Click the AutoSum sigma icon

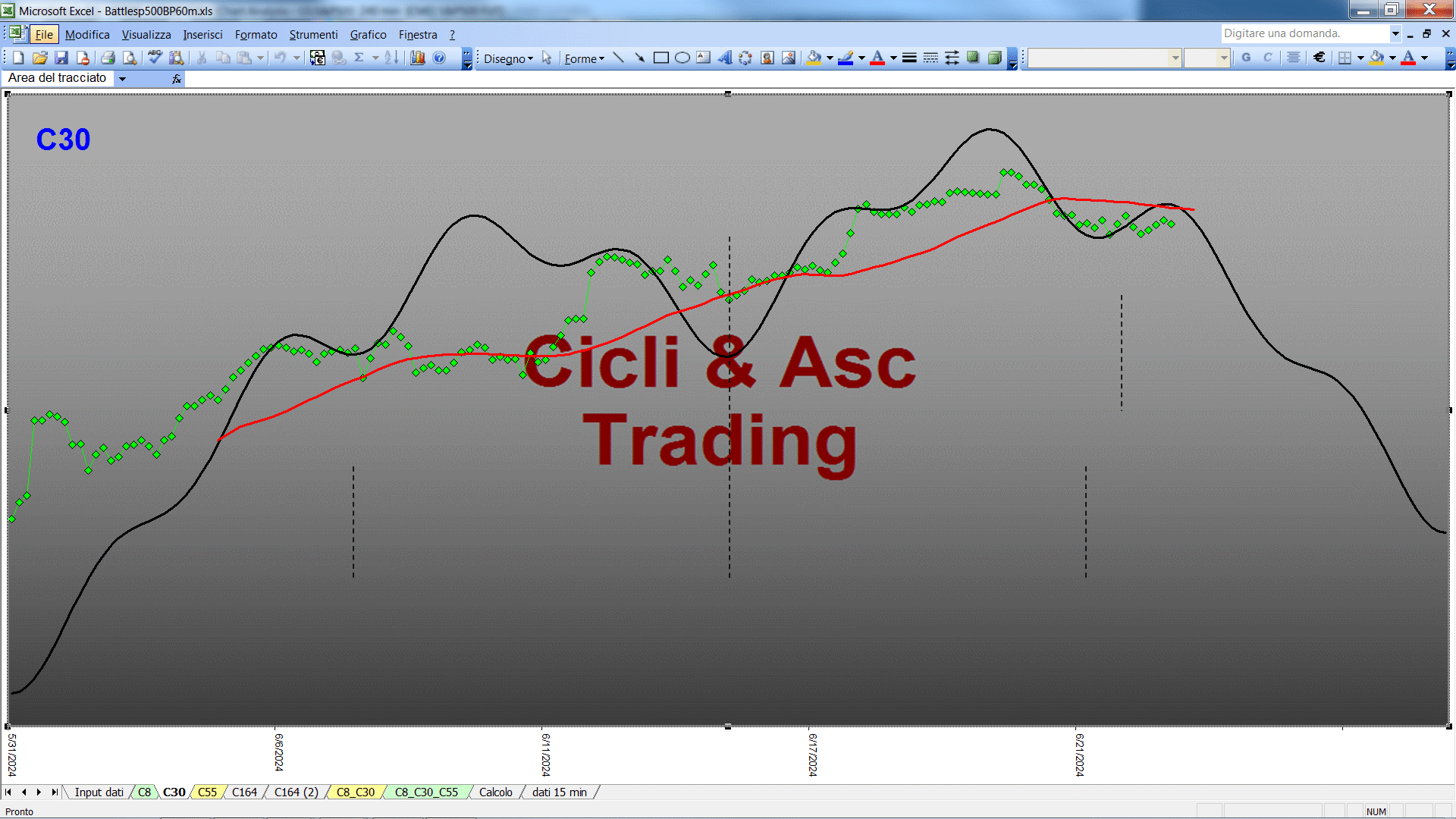(x=359, y=58)
